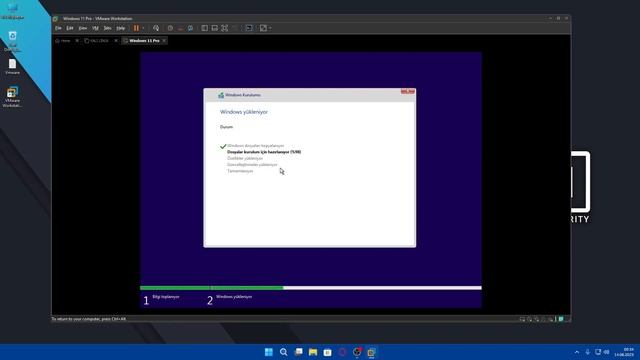Open the Tabs menu in VMware
This screenshot has width=640, height=360.
tap(107, 28)
